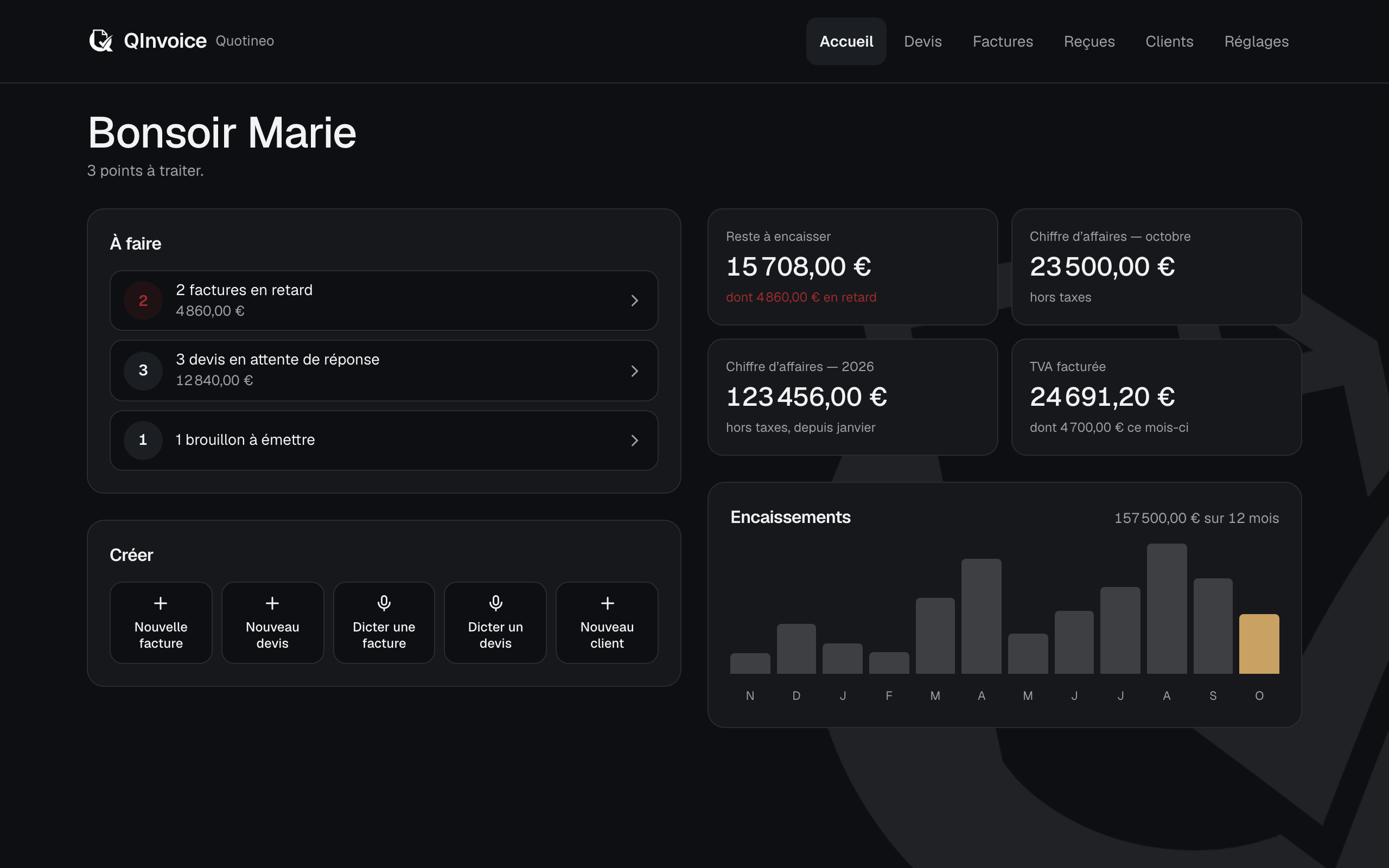
Task: Open the Réglages tab
Action: tap(1257, 41)
